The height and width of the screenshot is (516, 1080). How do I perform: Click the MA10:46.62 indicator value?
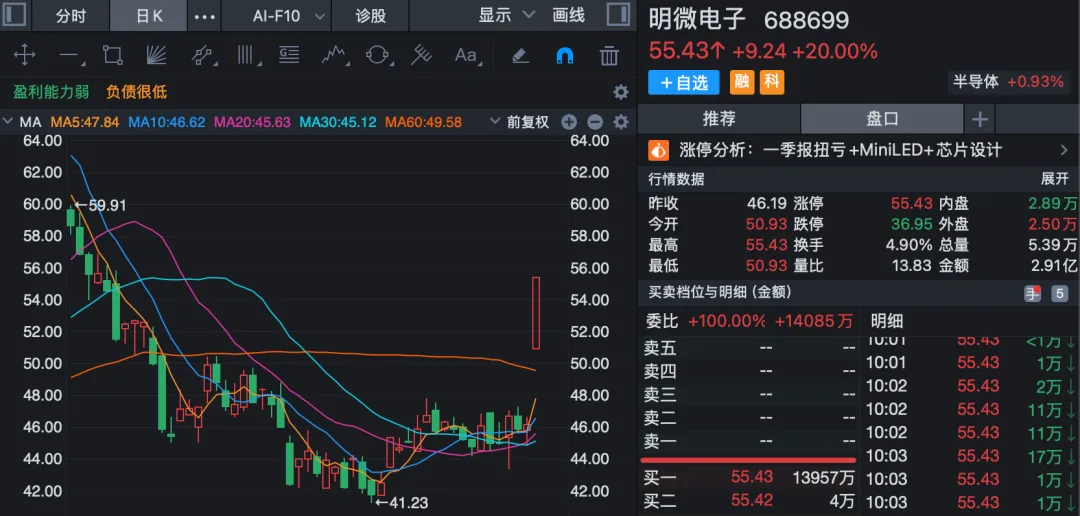pos(167,123)
